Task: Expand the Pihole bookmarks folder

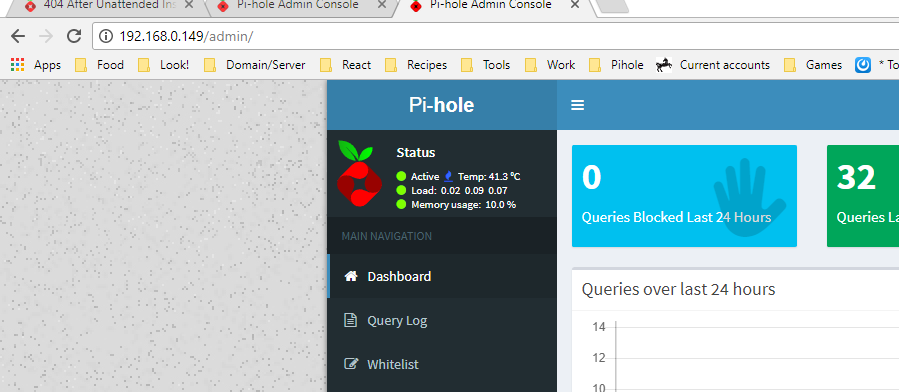Action: 616,65
